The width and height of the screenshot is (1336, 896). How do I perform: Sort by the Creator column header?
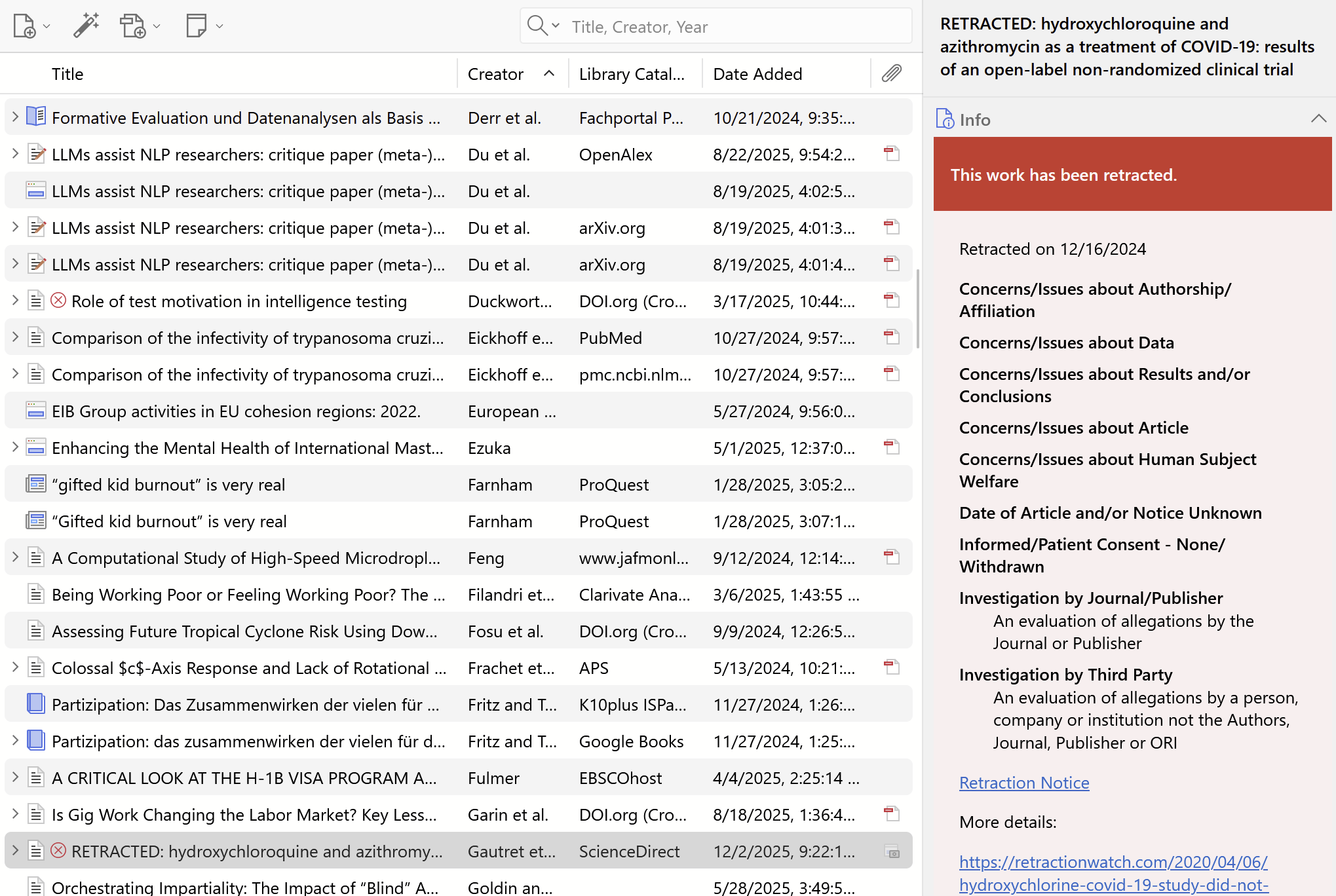(x=495, y=74)
